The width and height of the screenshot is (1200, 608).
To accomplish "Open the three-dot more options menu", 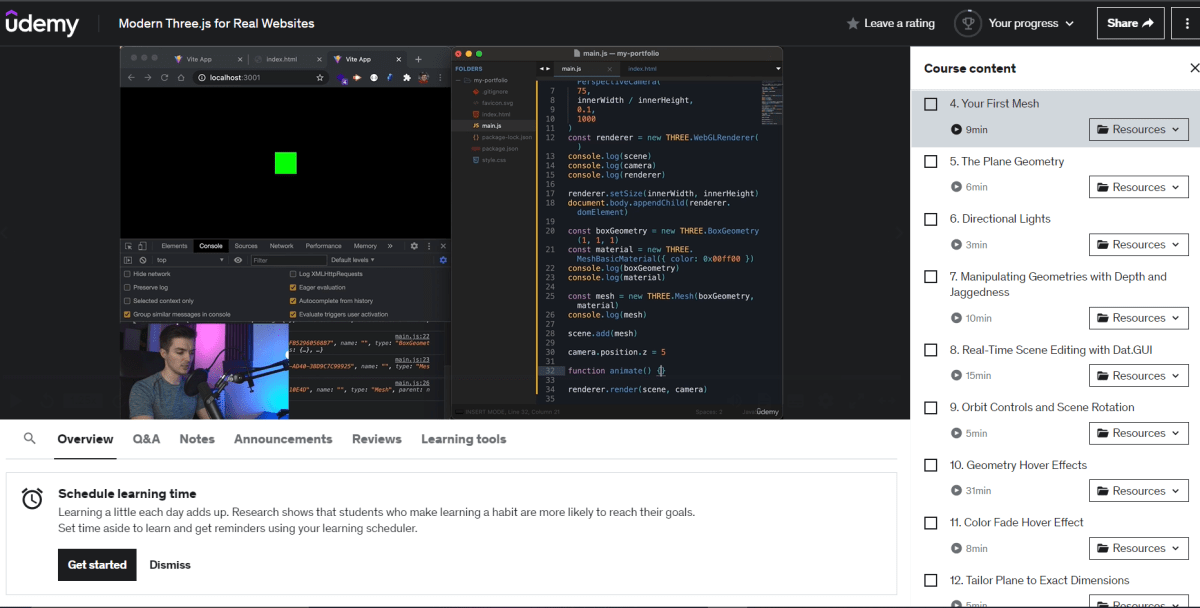I will tap(1186, 23).
